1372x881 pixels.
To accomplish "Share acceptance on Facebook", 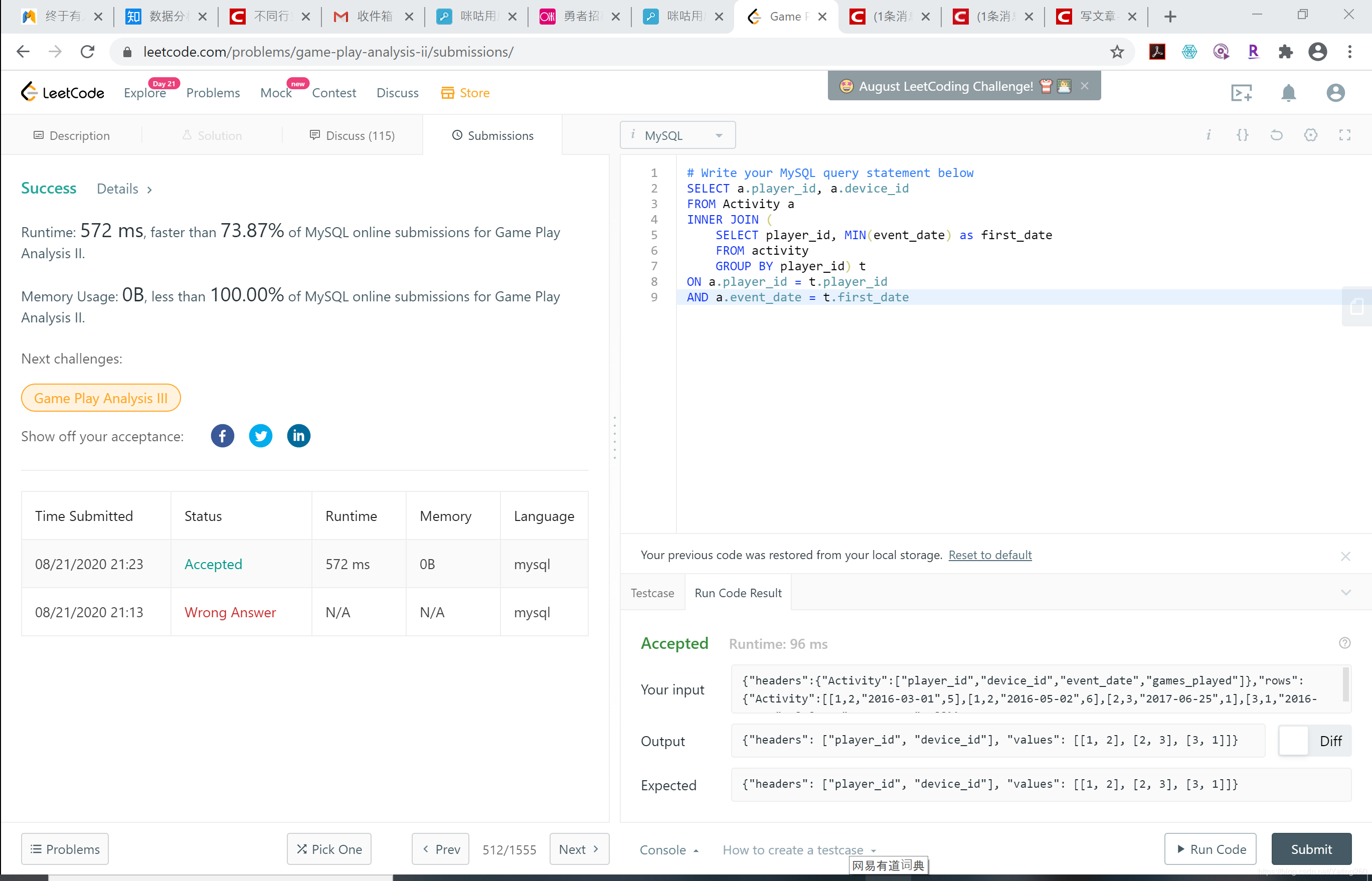I will pyautogui.click(x=222, y=436).
